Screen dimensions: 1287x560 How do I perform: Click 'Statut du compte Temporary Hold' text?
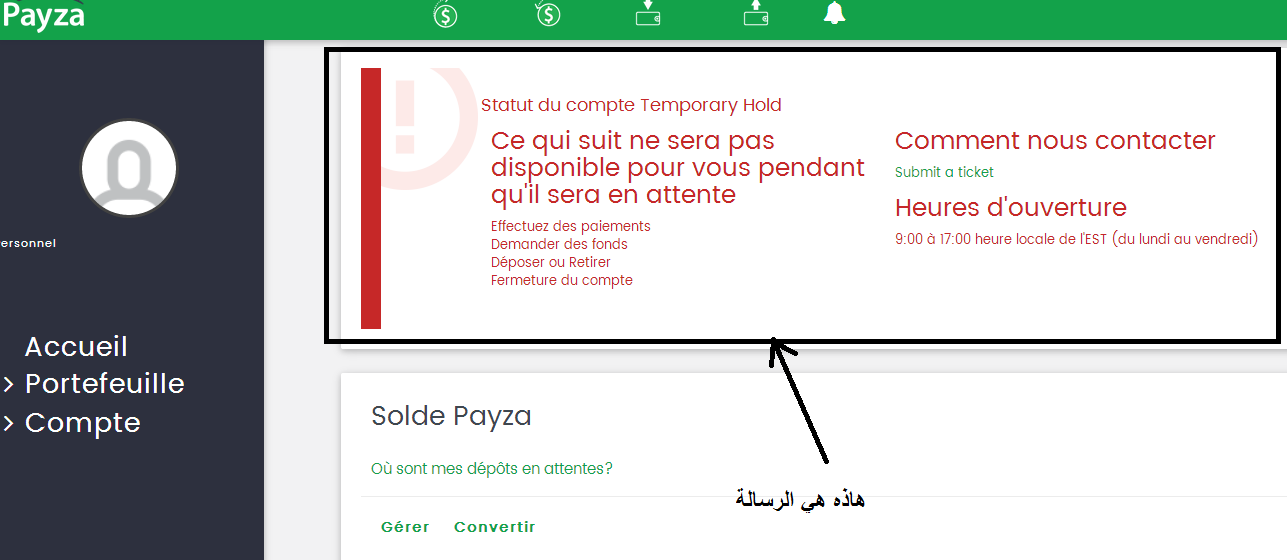click(631, 105)
